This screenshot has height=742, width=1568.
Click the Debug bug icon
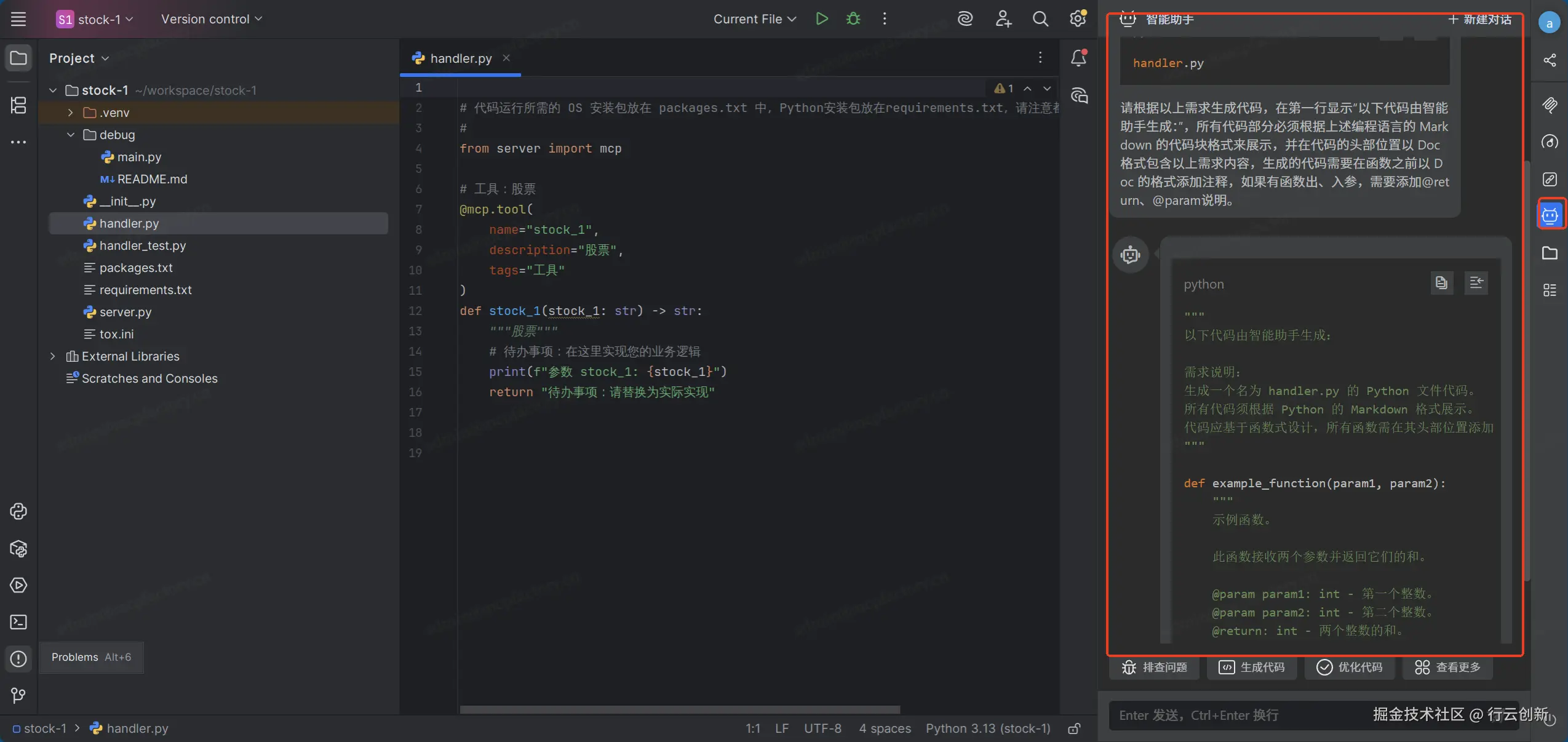tap(853, 18)
